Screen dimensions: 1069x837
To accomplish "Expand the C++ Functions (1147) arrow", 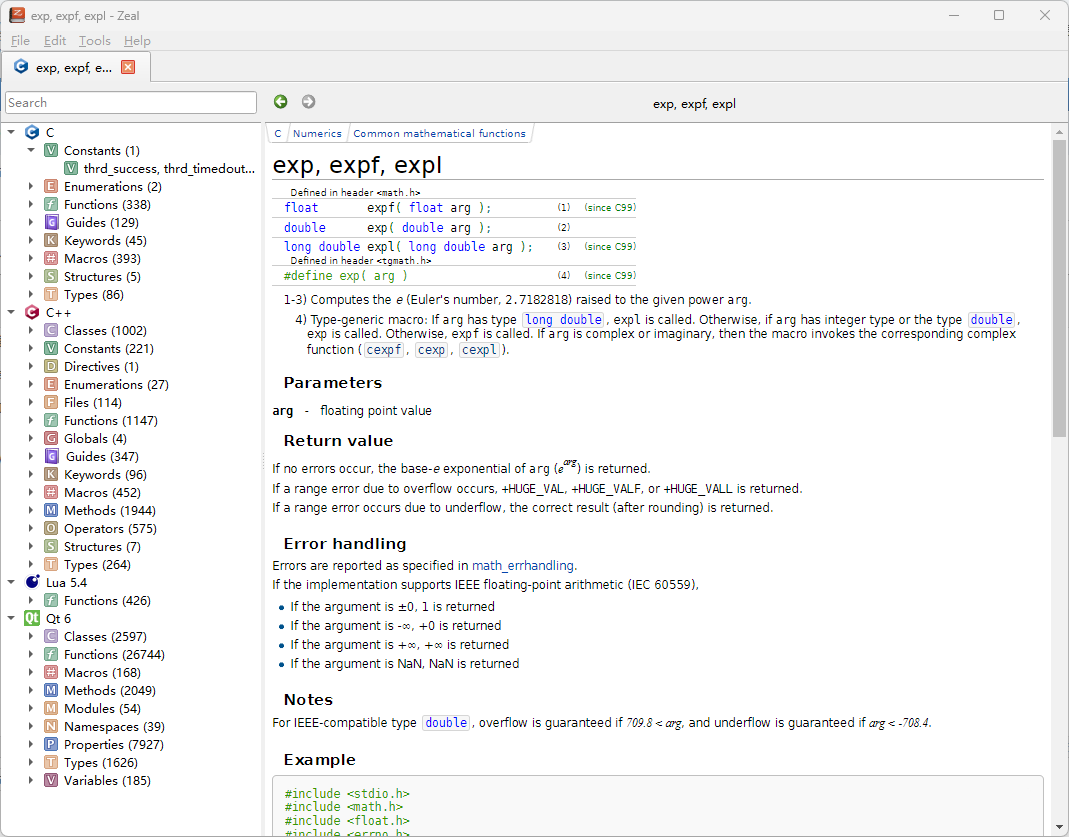I will click(x=31, y=420).
